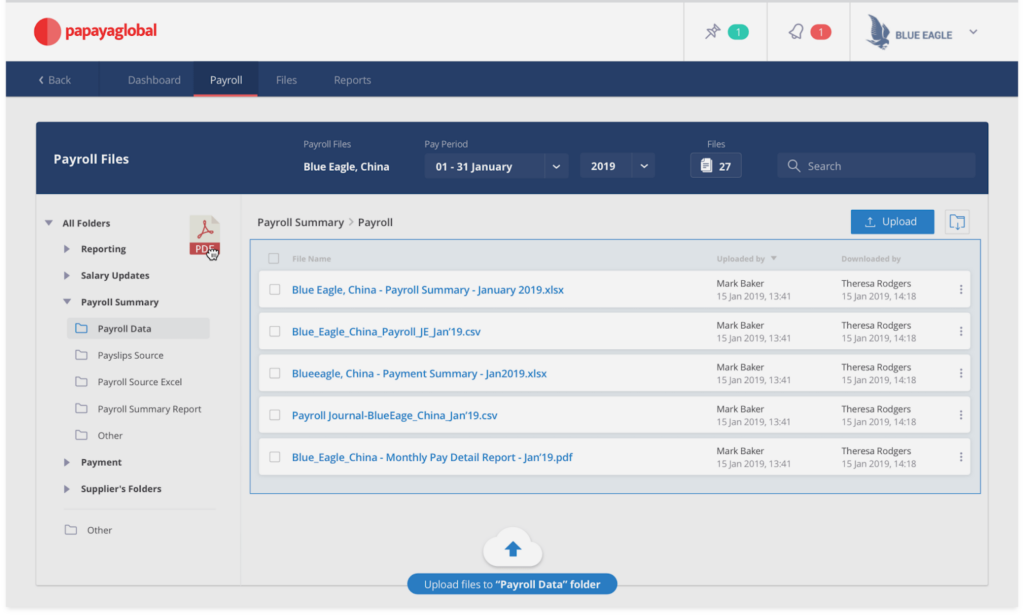Click the search magnifier icon

pos(793,166)
